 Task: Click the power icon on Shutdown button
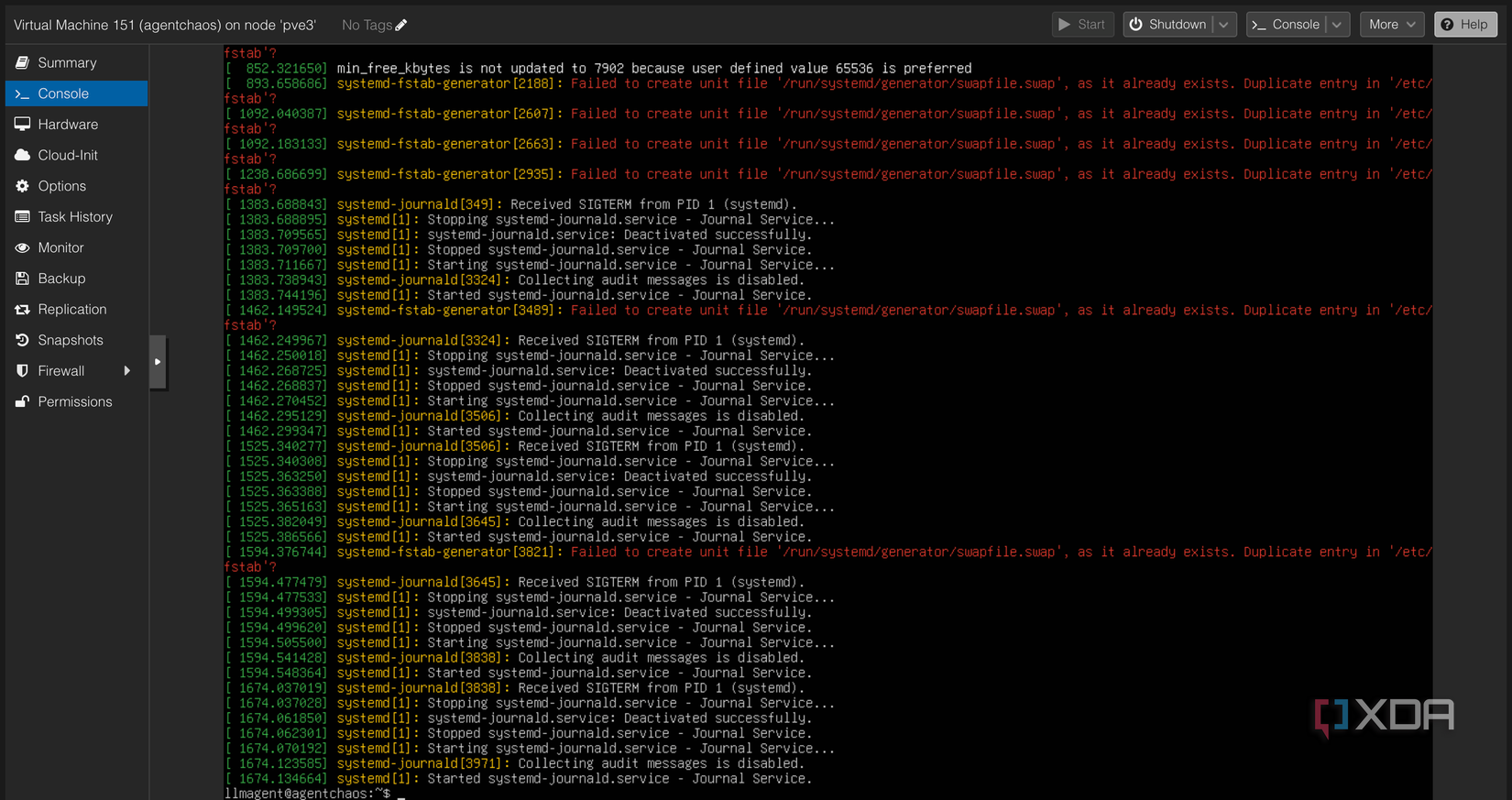1135,25
